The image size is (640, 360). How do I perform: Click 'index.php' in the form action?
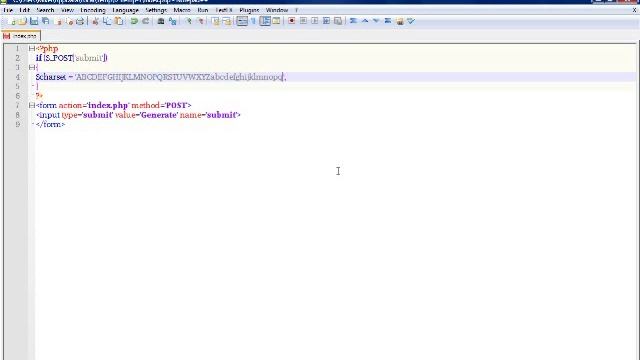108,105
